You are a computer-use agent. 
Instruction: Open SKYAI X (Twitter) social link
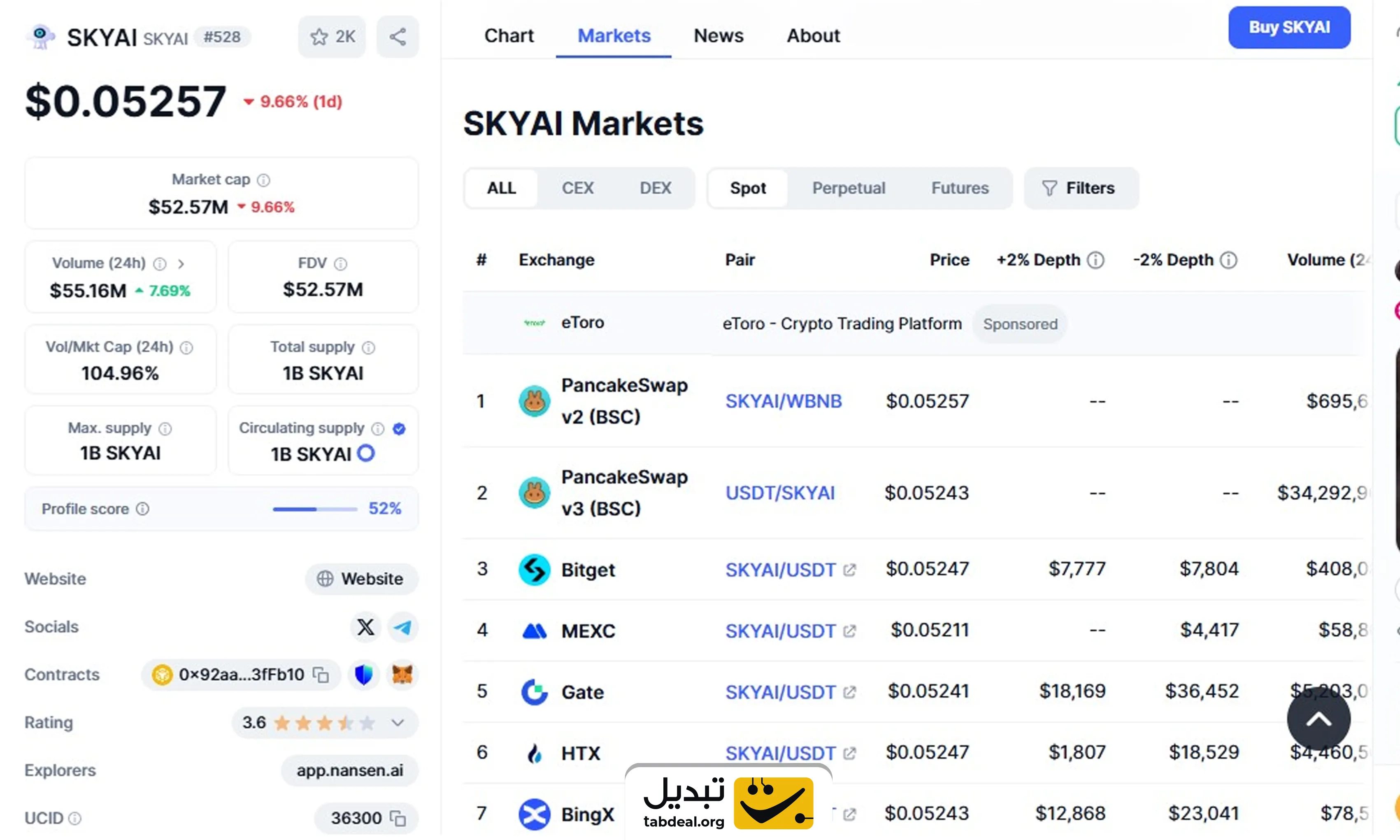point(365,627)
